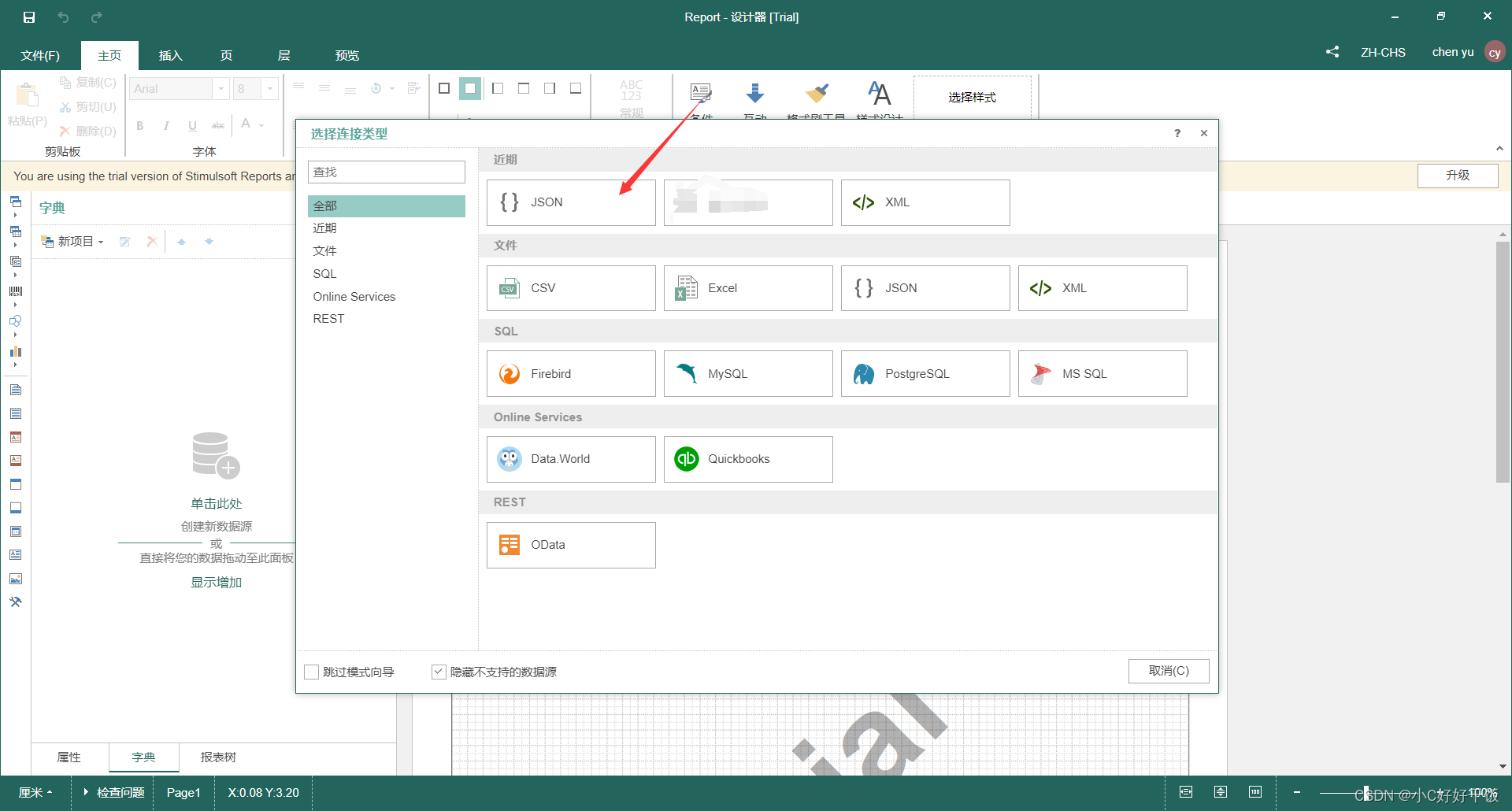Select the MySQL connection tile
Viewport: 1512px width, 811px height.
click(x=748, y=374)
